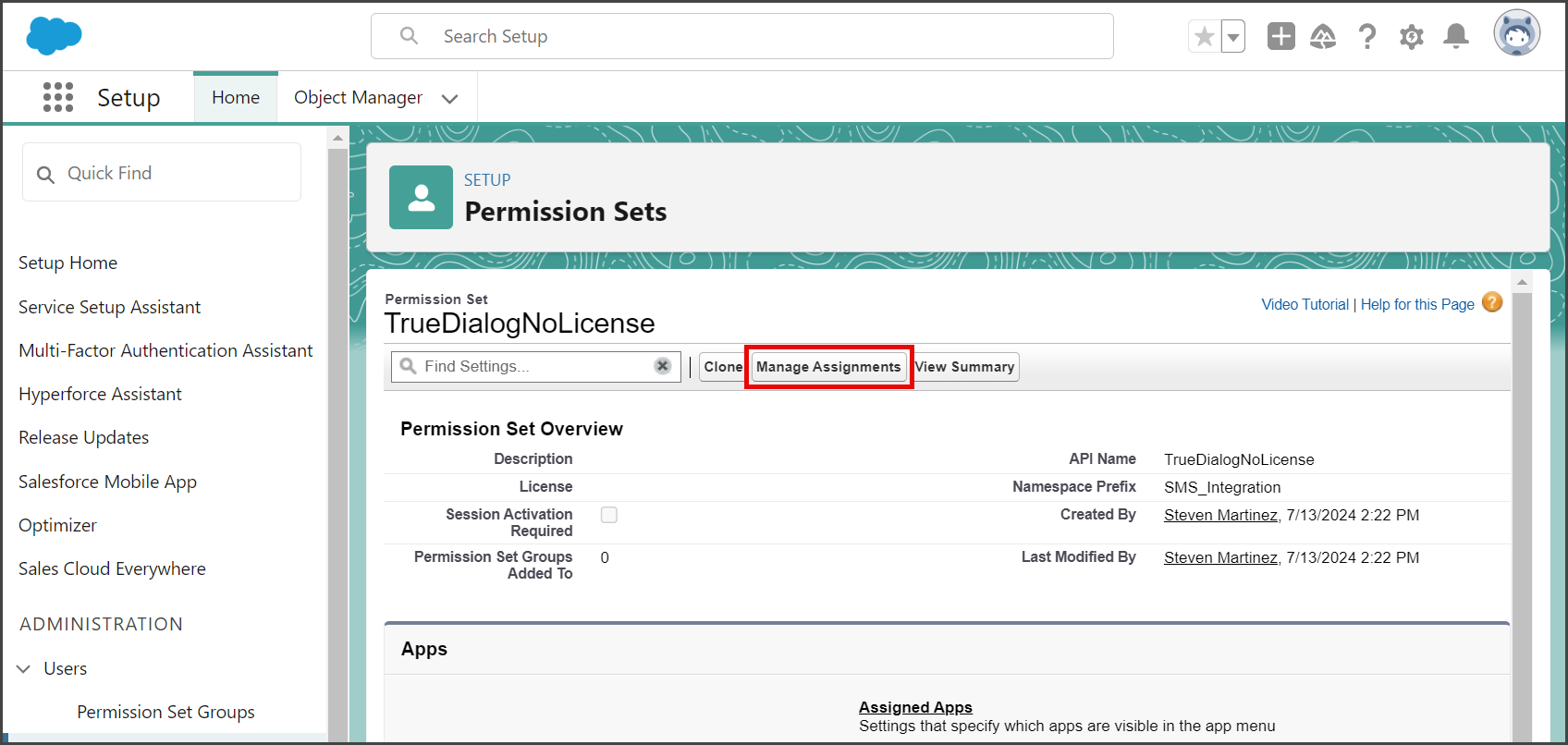The height and width of the screenshot is (745, 1568).
Task: Open Service Setup Assistant
Action: (109, 307)
